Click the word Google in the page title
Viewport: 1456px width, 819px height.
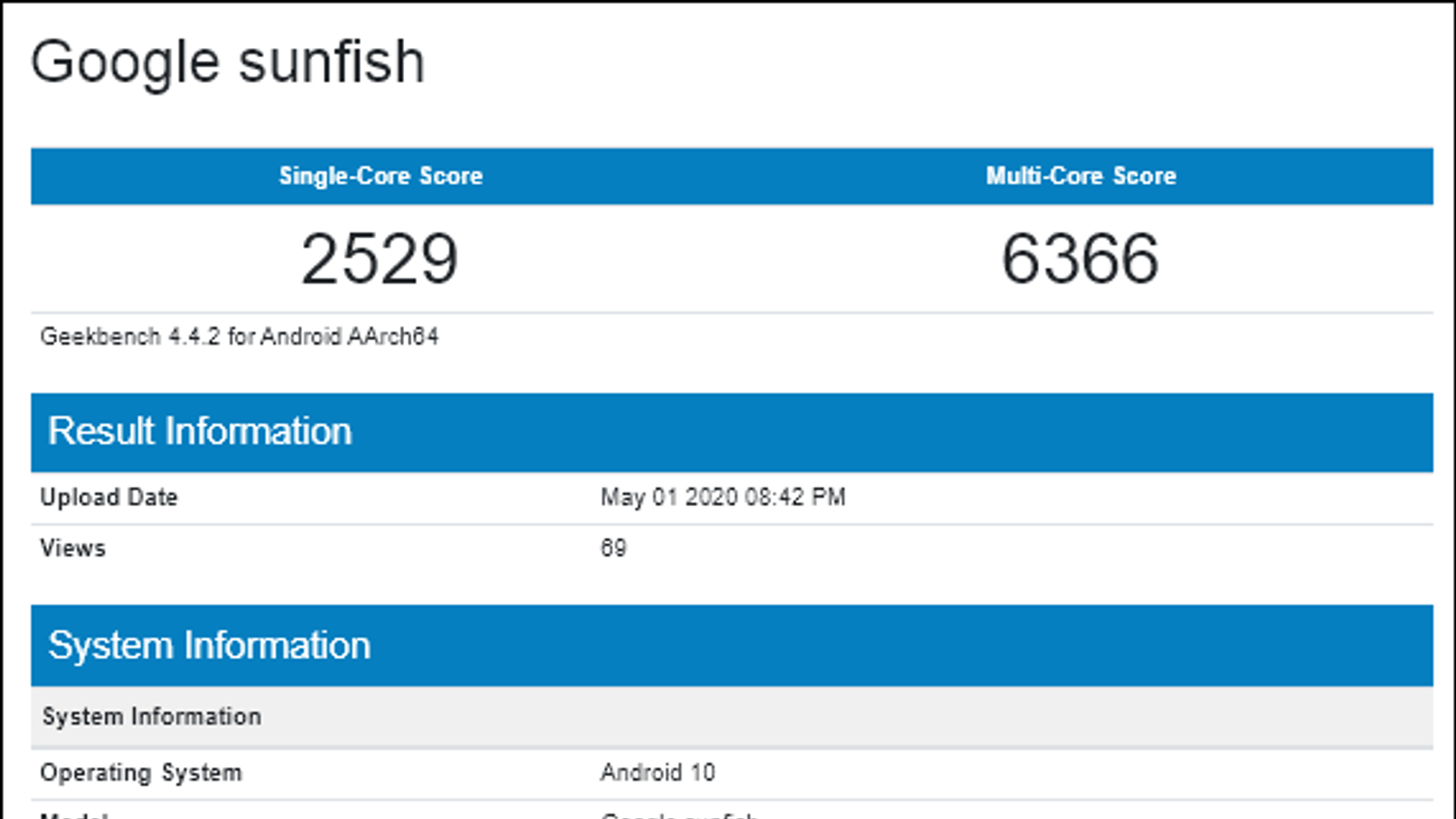(126, 63)
